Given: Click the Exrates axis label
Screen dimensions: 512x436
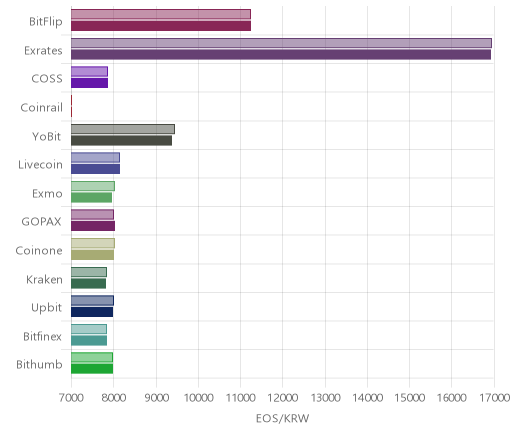Looking at the screenshot, I should [x=43, y=50].
